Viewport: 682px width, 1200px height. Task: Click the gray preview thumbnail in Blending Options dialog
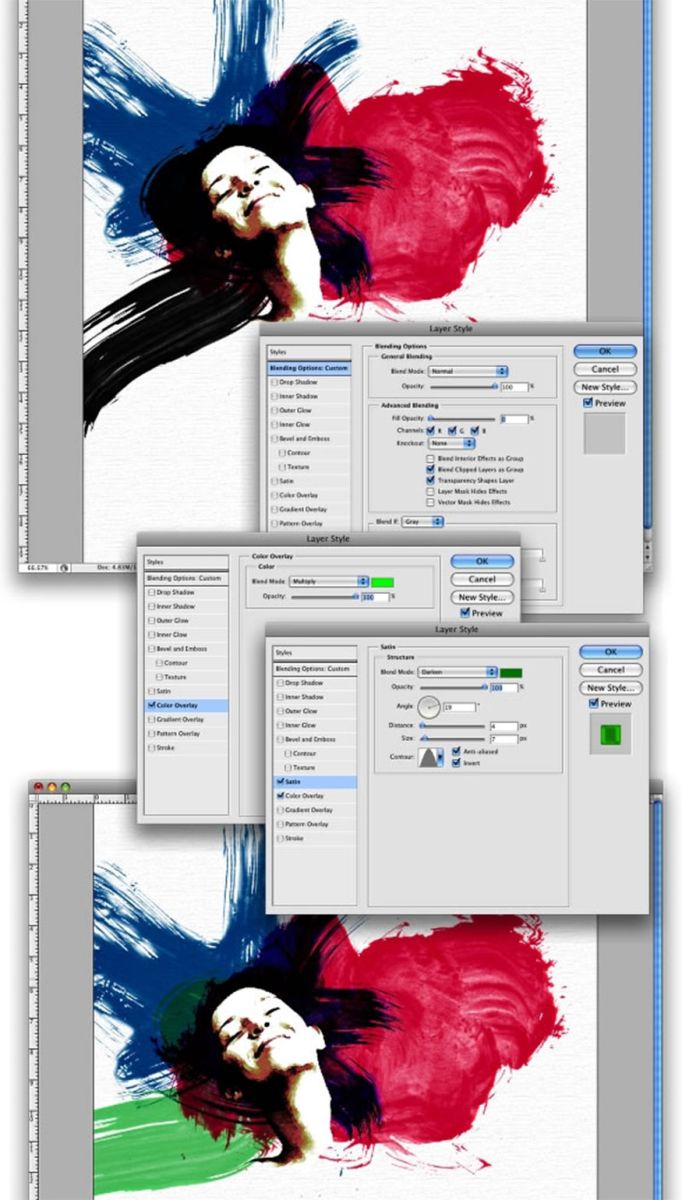pyautogui.click(x=605, y=433)
